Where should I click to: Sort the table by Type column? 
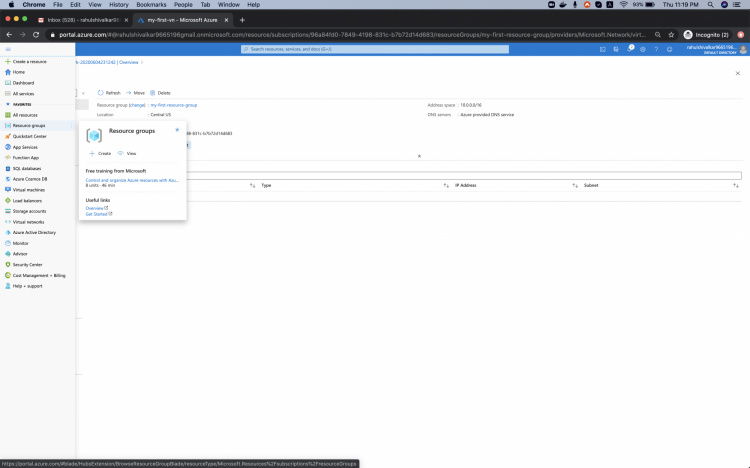pyautogui.click(x=266, y=185)
